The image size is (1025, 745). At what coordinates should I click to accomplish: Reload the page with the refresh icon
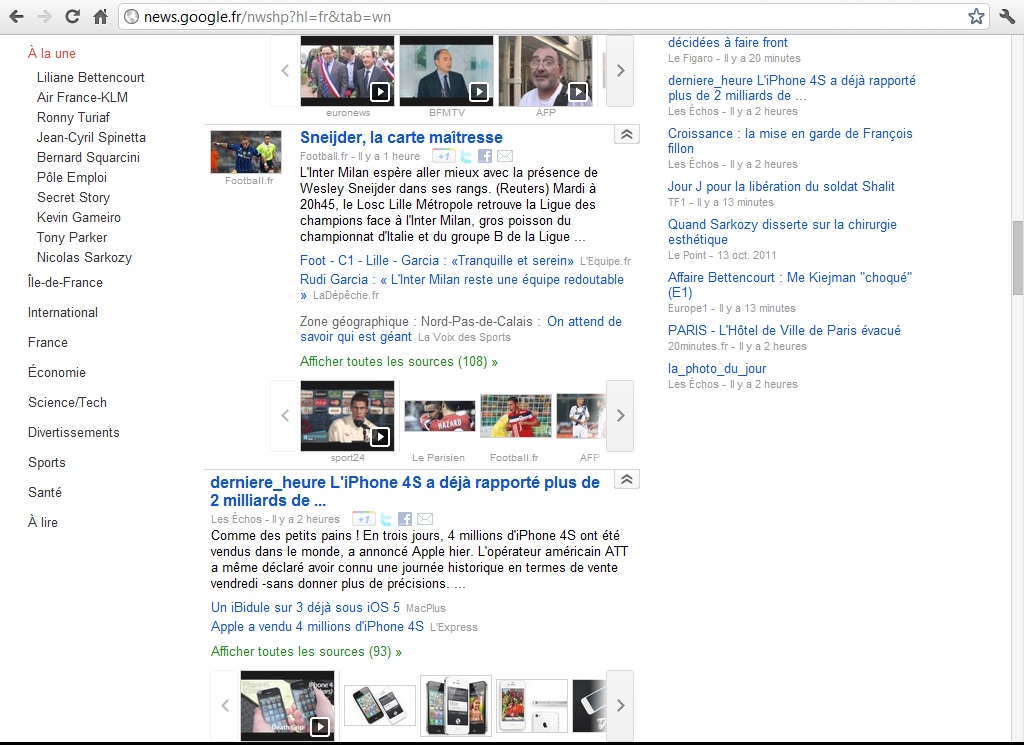click(x=73, y=16)
